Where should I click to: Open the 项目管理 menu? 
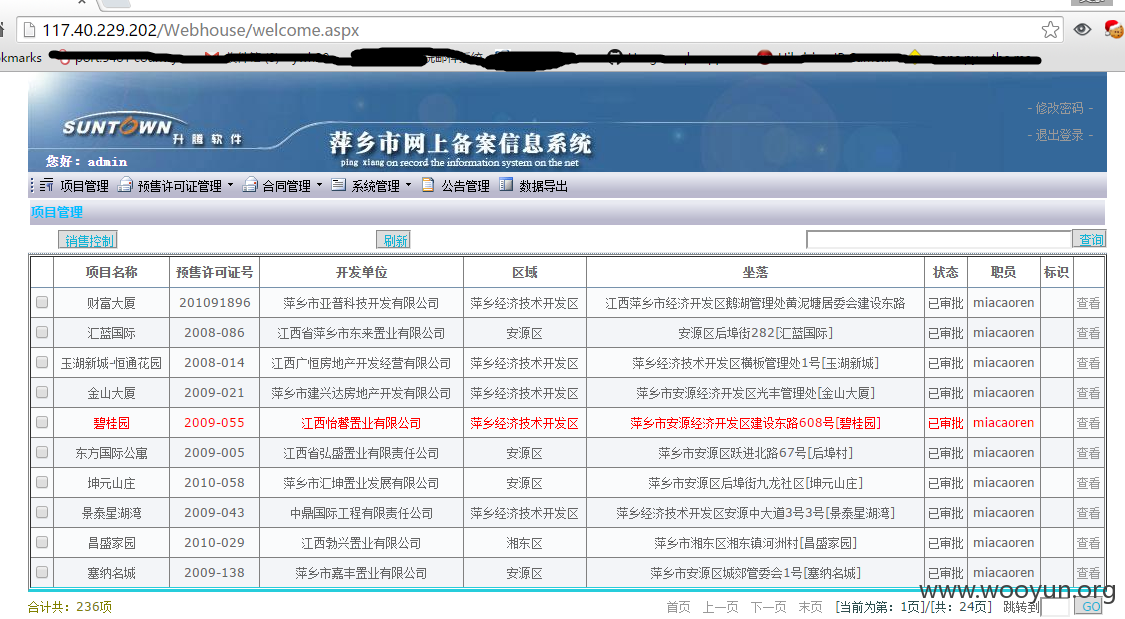84,186
